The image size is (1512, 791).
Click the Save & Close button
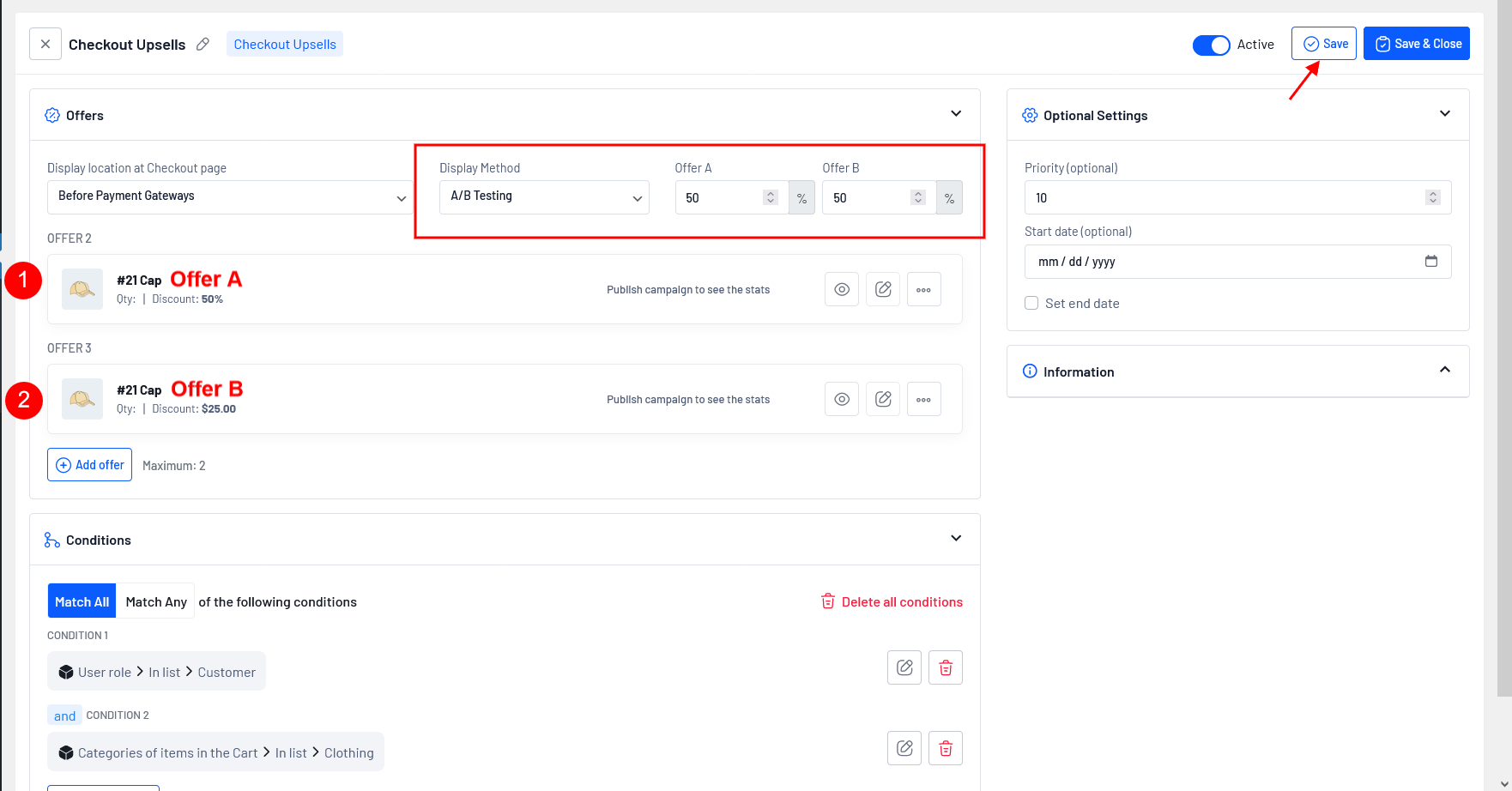click(1416, 44)
